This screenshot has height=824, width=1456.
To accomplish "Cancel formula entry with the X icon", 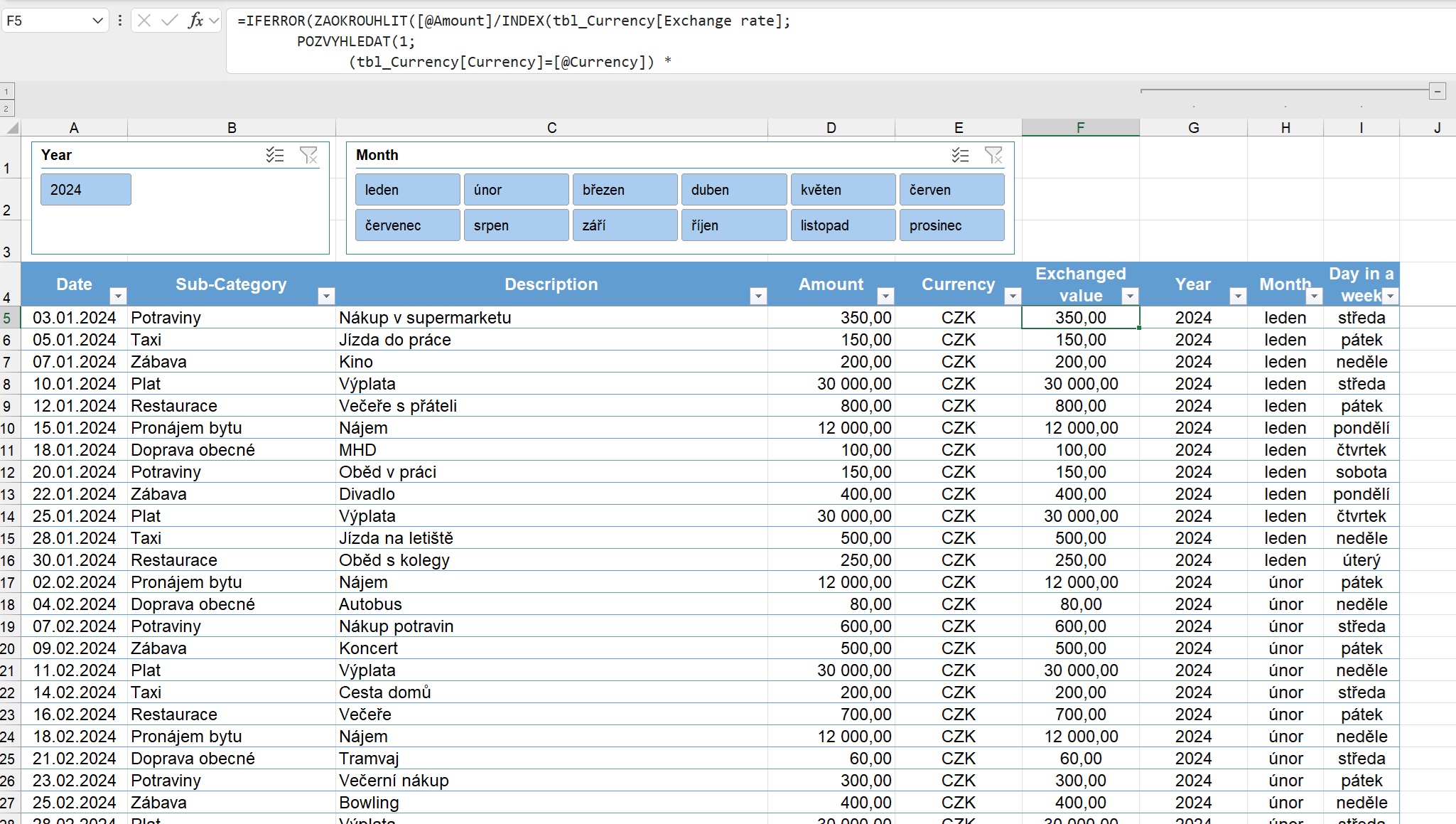I will [x=144, y=21].
